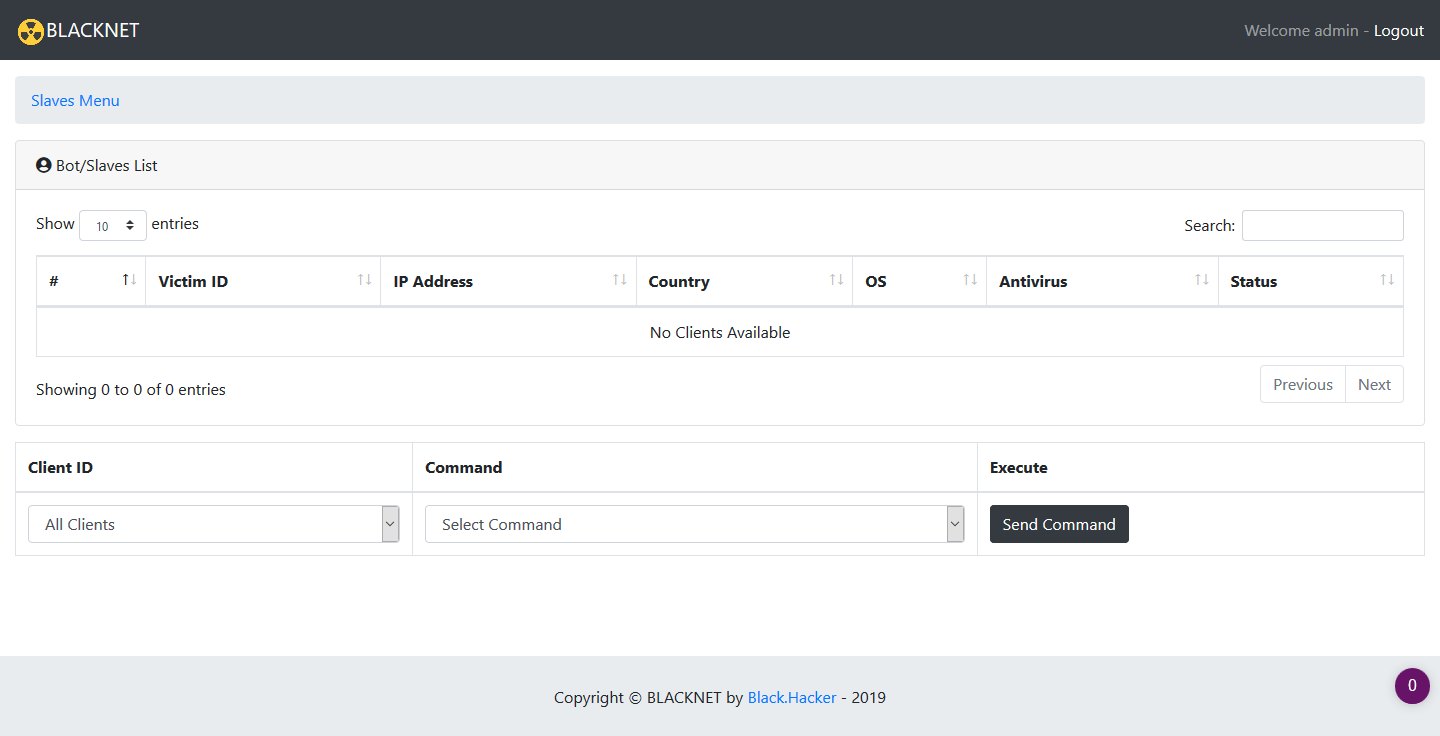Sort by OS column arrows
This screenshot has height=736, width=1440.
970,280
